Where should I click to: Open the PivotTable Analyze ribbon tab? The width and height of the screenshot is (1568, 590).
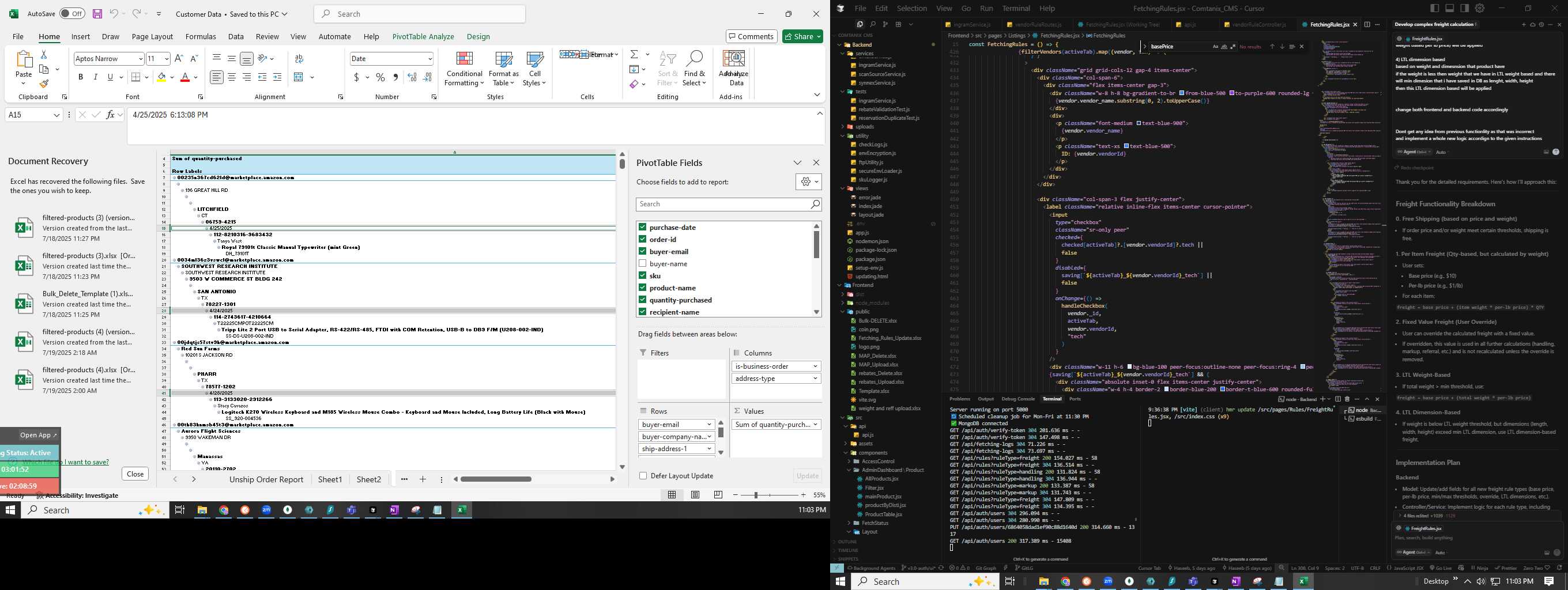(x=423, y=36)
